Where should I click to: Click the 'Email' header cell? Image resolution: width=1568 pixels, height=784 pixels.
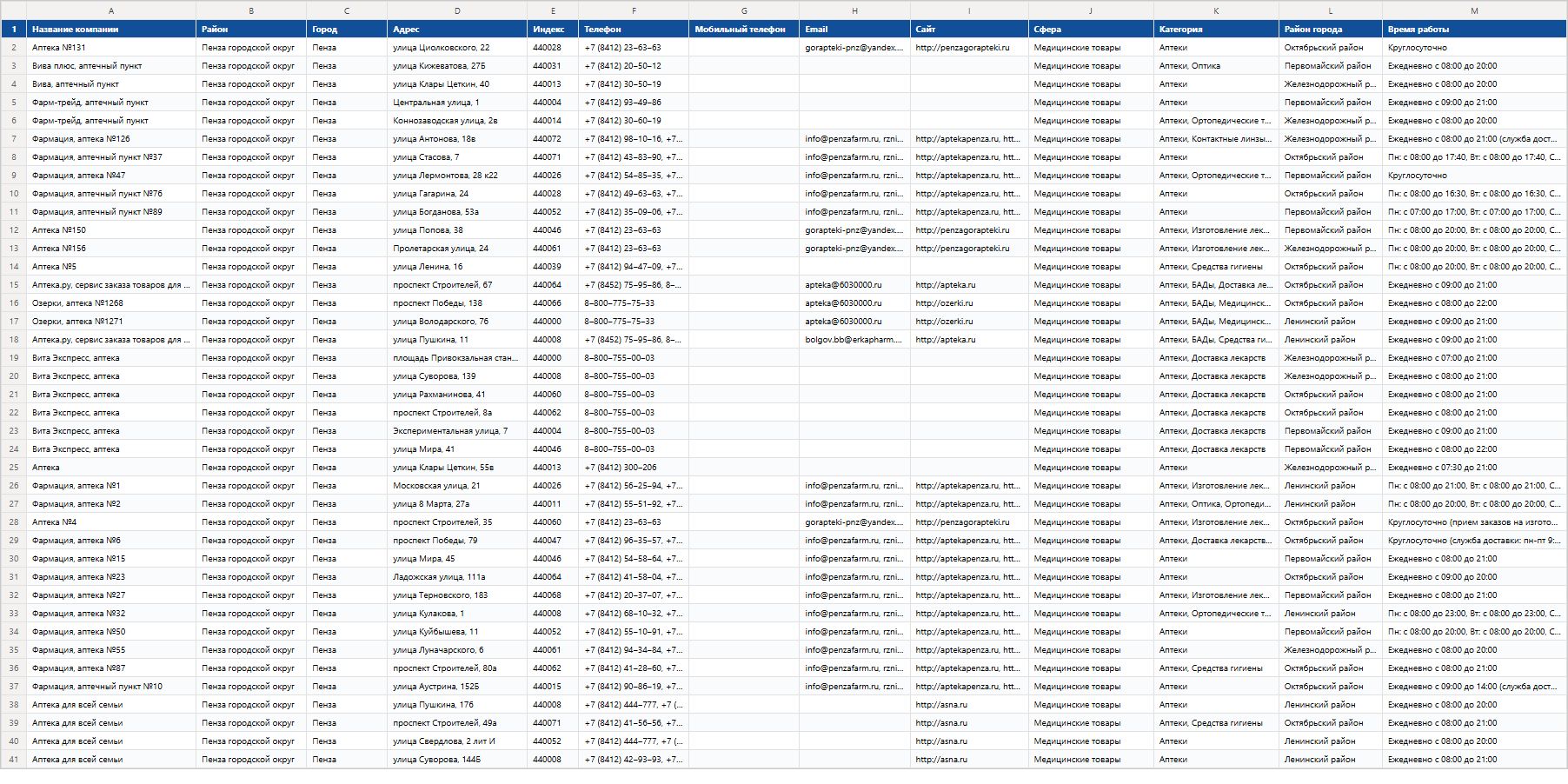854,29
